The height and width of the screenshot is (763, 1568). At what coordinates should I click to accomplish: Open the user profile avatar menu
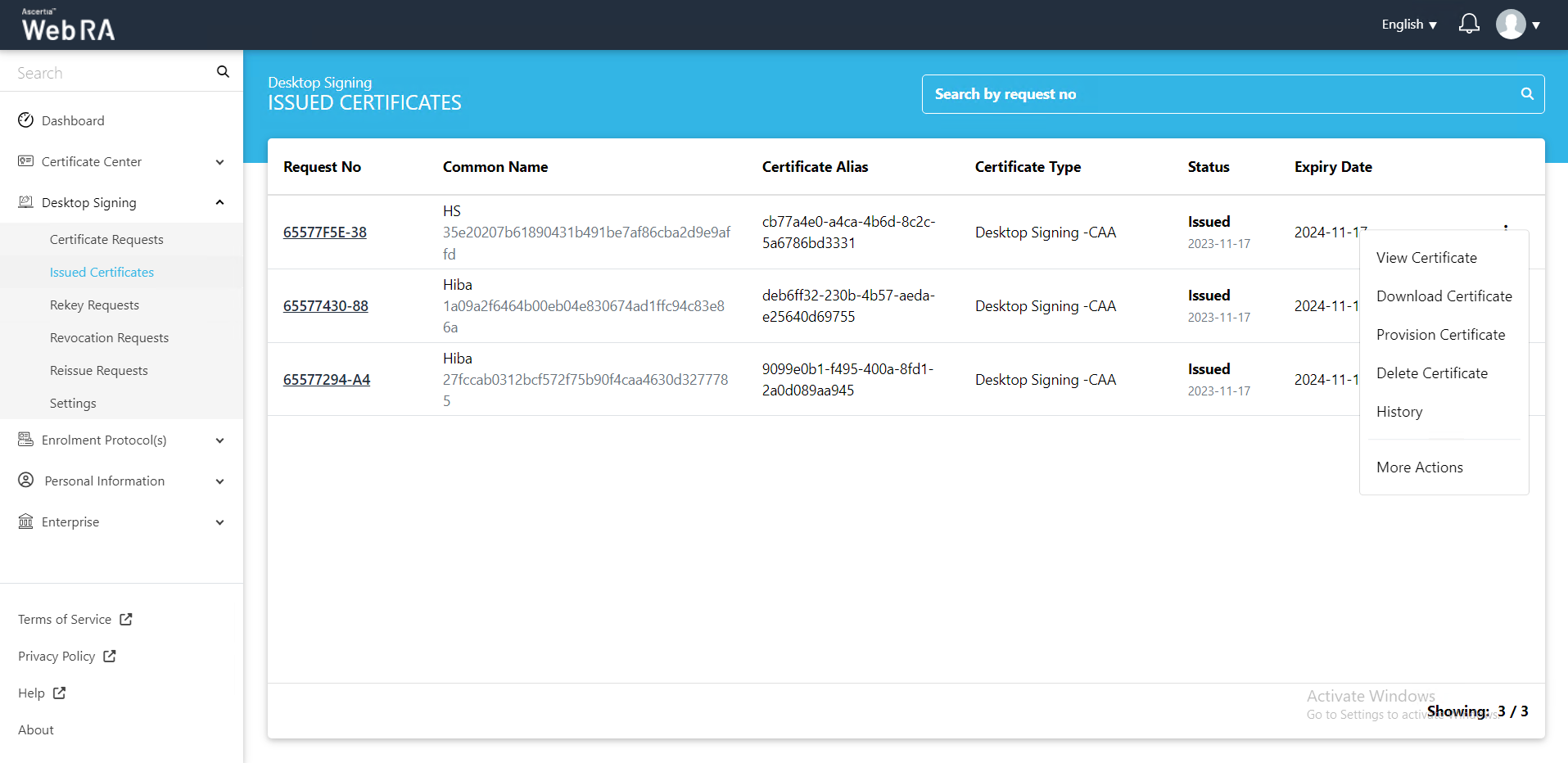[1511, 25]
